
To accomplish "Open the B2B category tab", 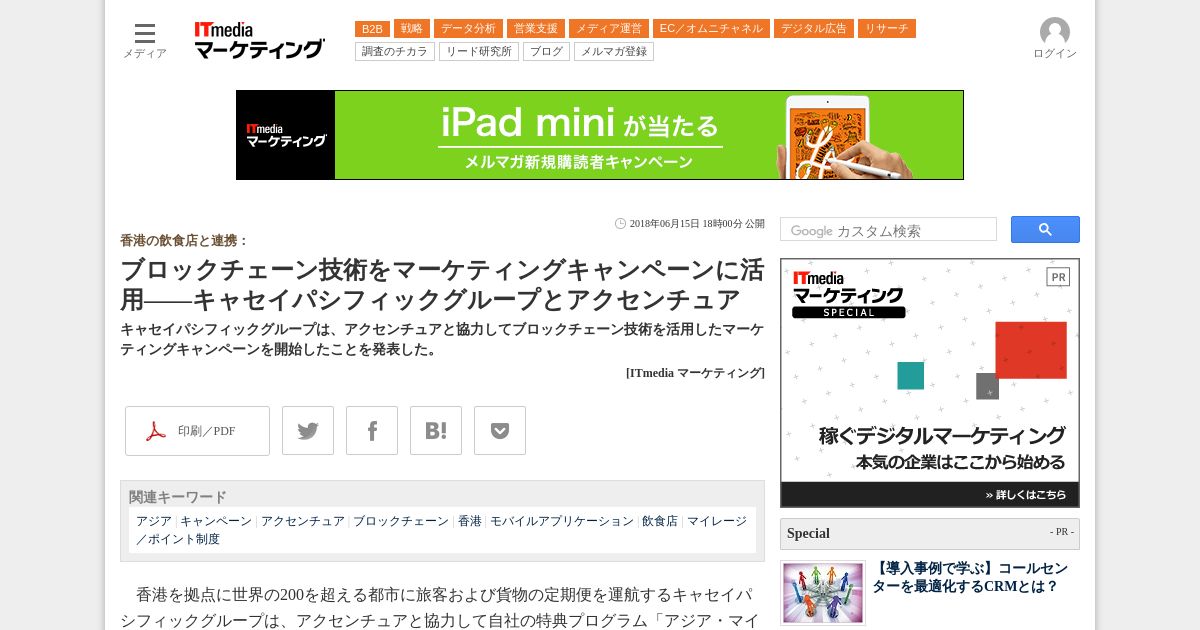I will (x=372, y=29).
